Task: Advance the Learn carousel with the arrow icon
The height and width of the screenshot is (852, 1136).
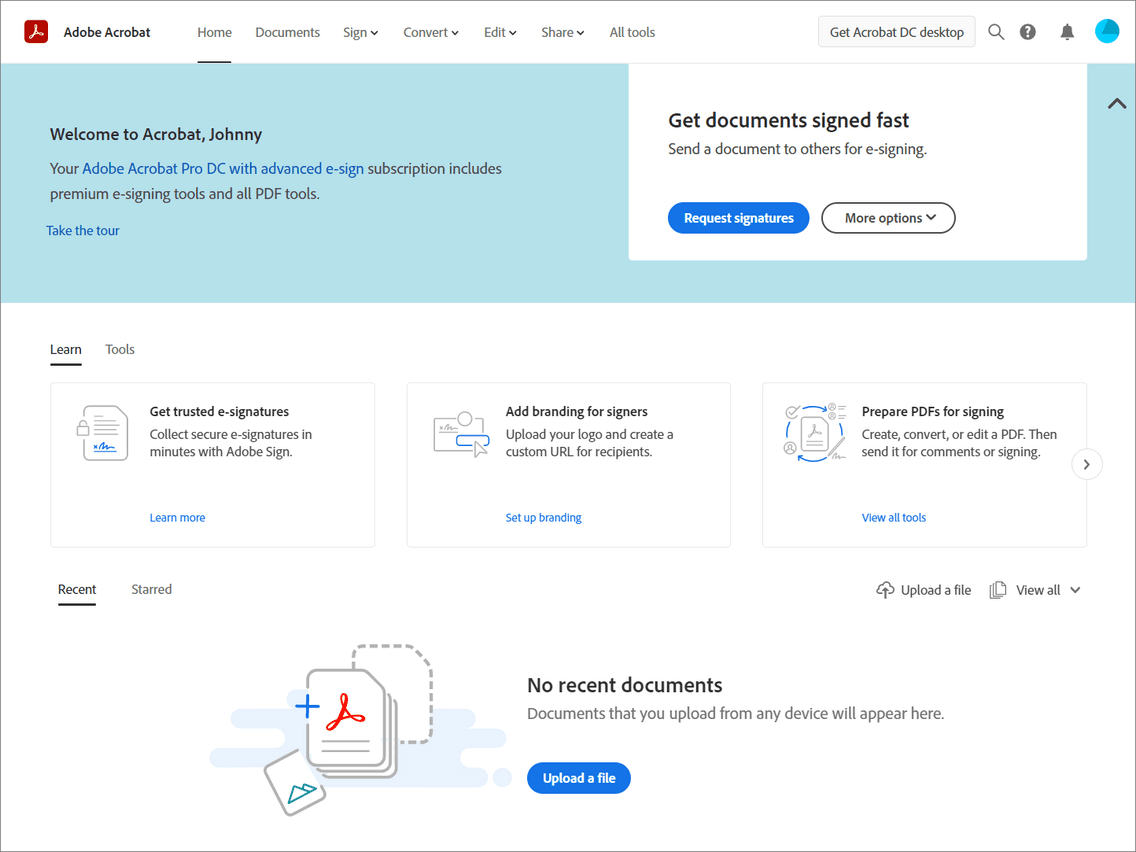Action: [1086, 464]
